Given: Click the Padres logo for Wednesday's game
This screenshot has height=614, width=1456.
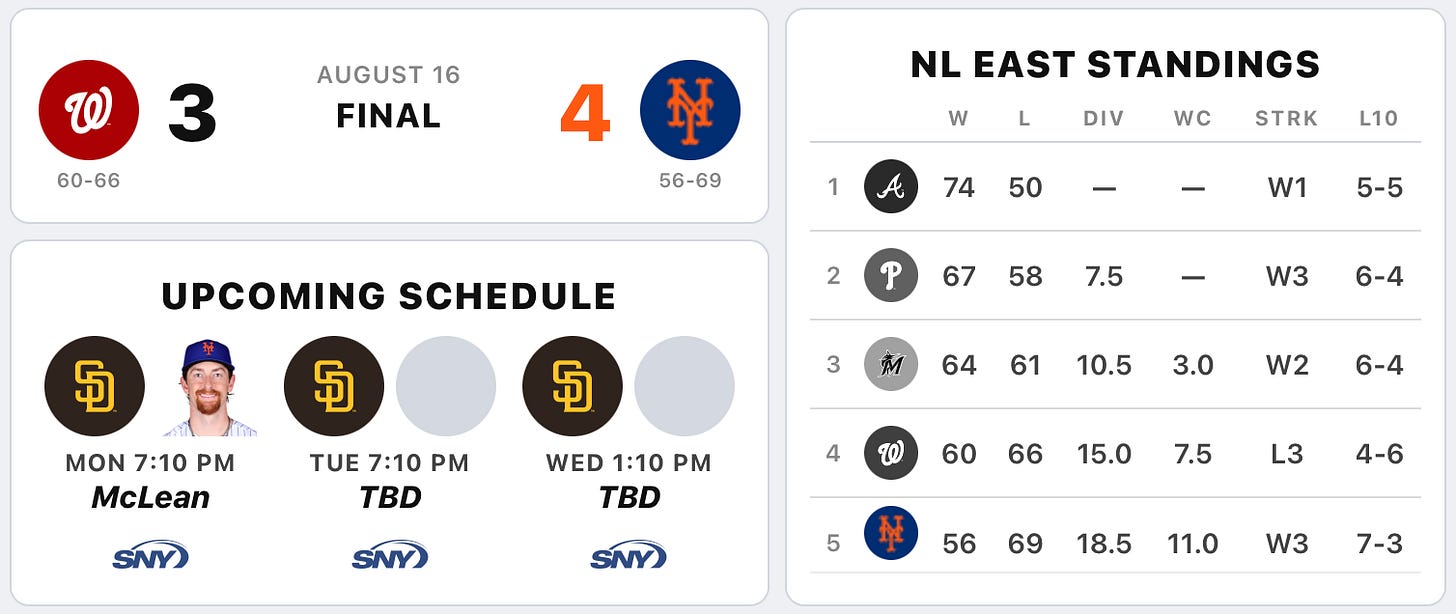Looking at the screenshot, I should (x=573, y=386).
